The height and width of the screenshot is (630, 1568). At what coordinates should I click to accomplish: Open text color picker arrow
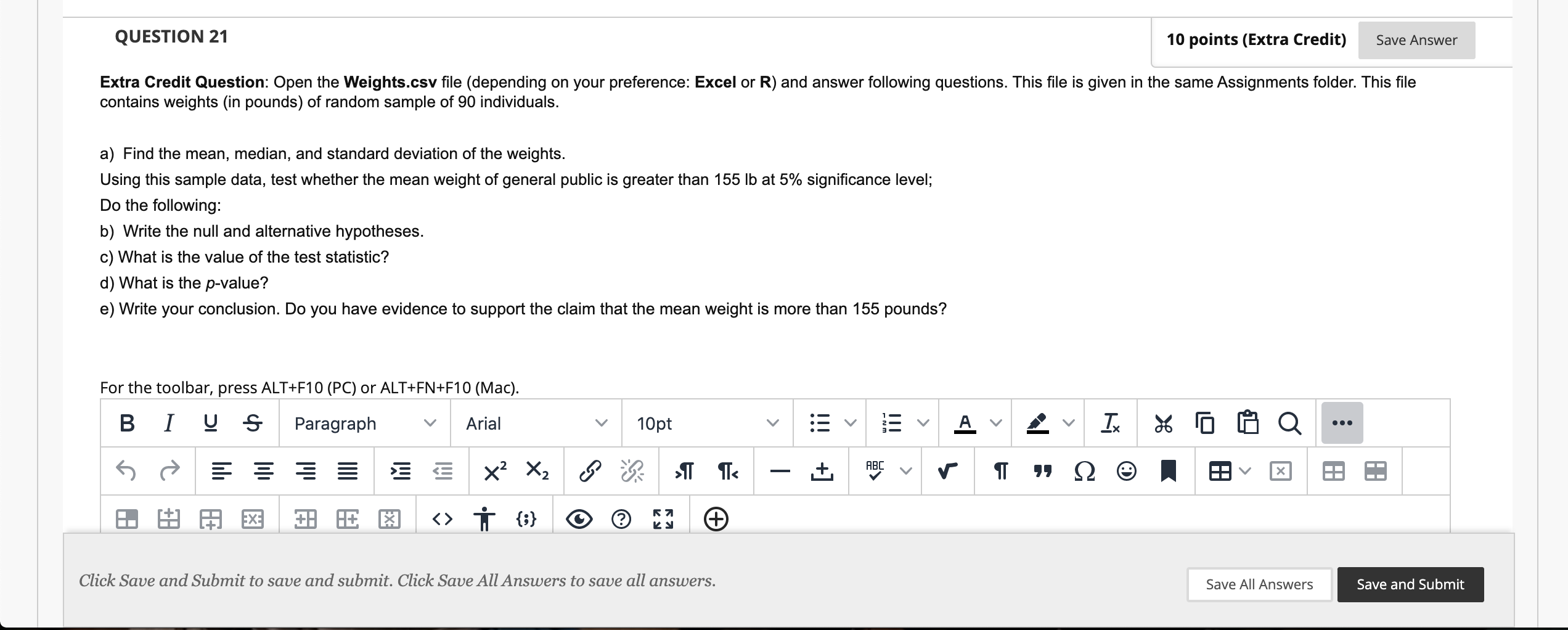pyautogui.click(x=996, y=423)
